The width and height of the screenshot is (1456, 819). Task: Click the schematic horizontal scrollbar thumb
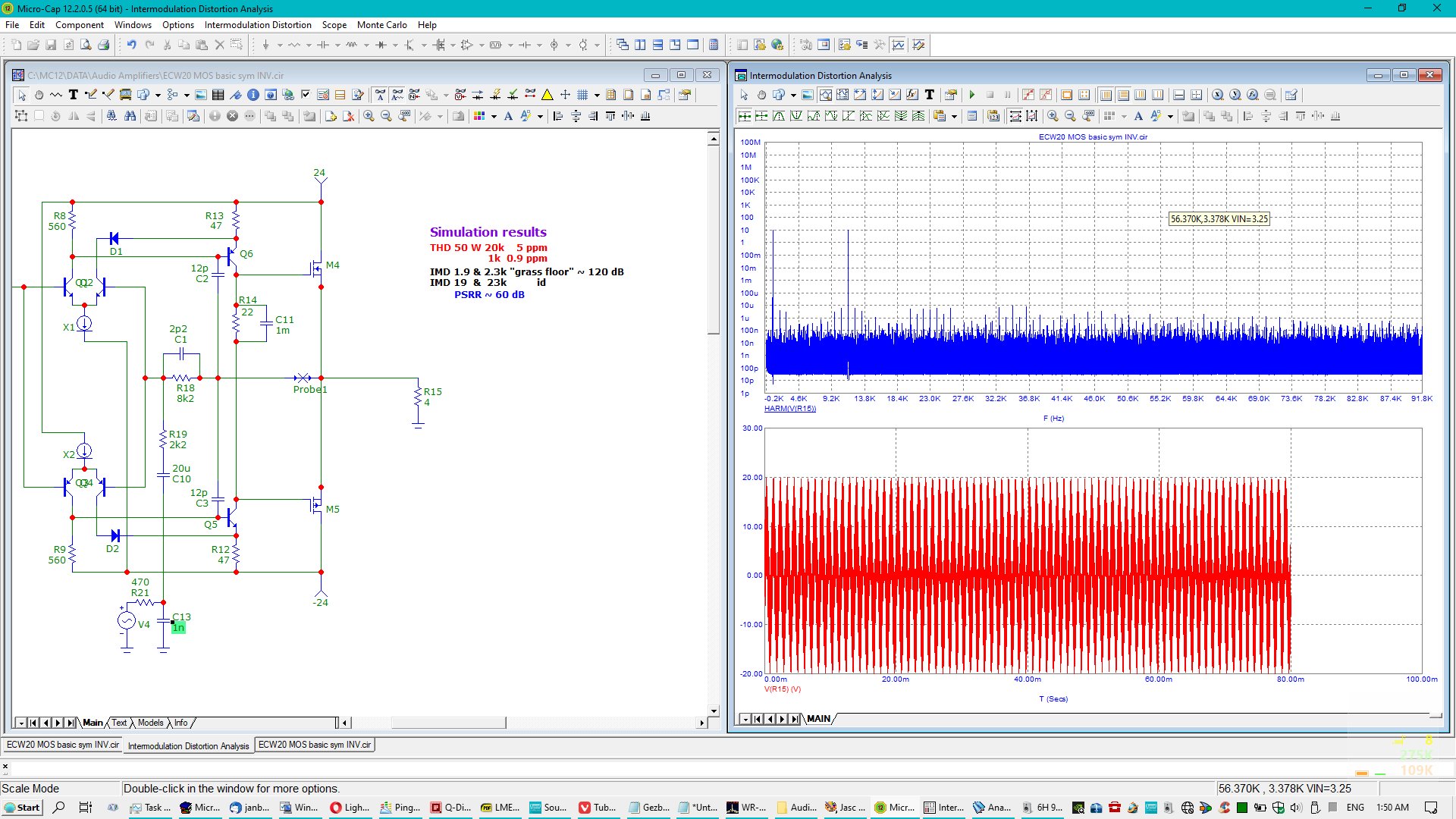point(448,723)
